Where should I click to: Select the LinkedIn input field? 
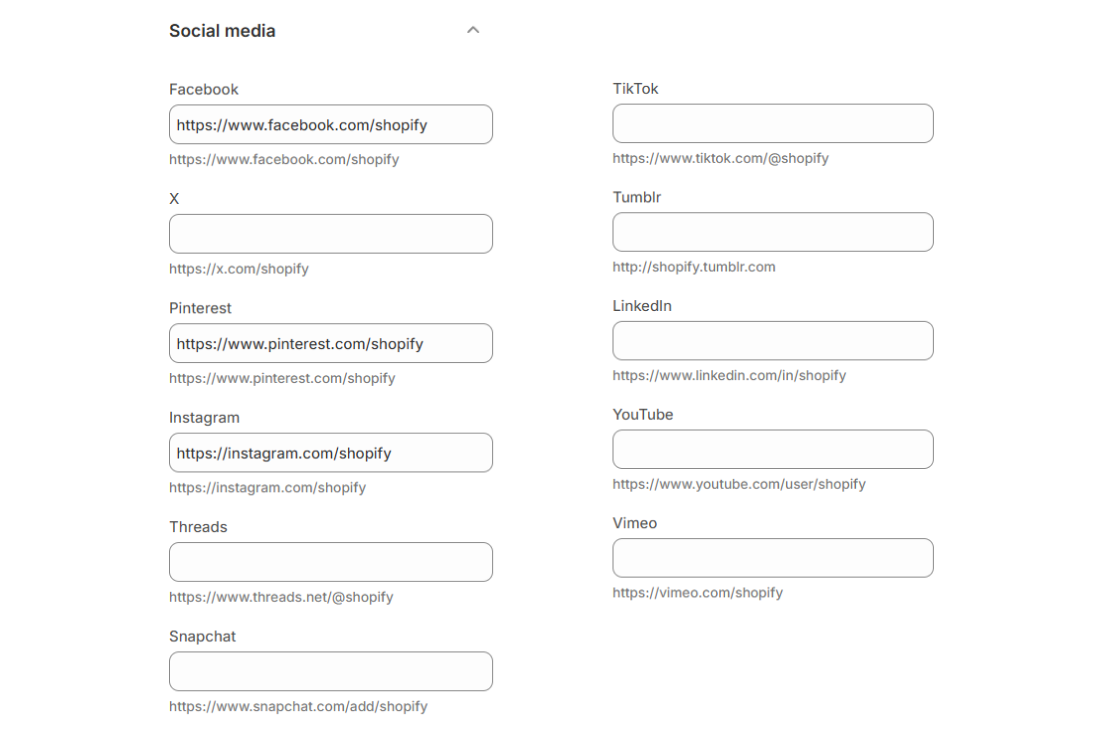(772, 341)
